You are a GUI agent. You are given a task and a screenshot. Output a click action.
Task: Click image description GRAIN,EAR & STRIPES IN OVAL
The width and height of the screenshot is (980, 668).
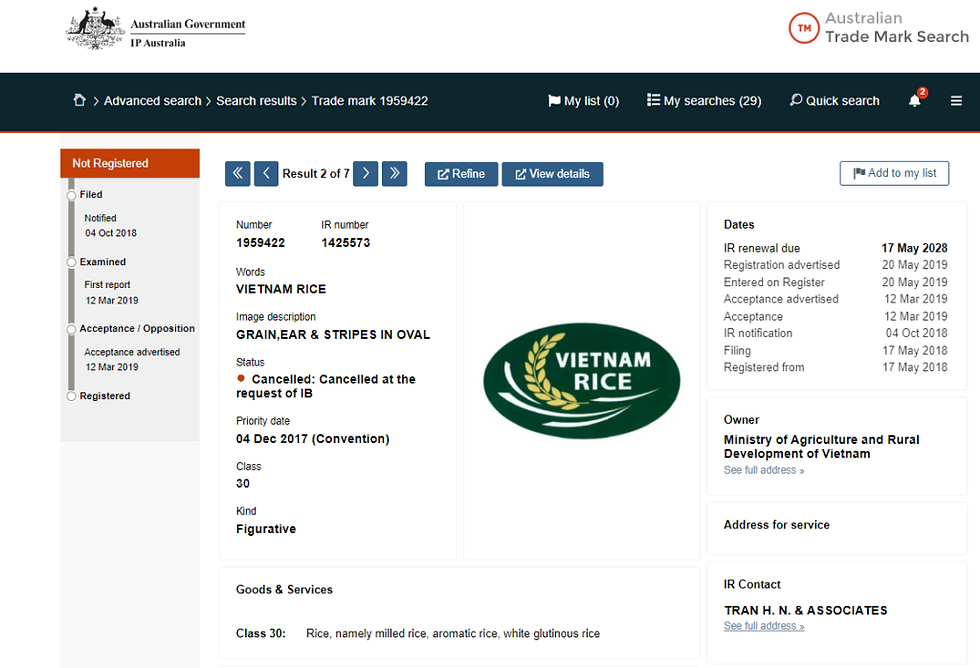333,334
